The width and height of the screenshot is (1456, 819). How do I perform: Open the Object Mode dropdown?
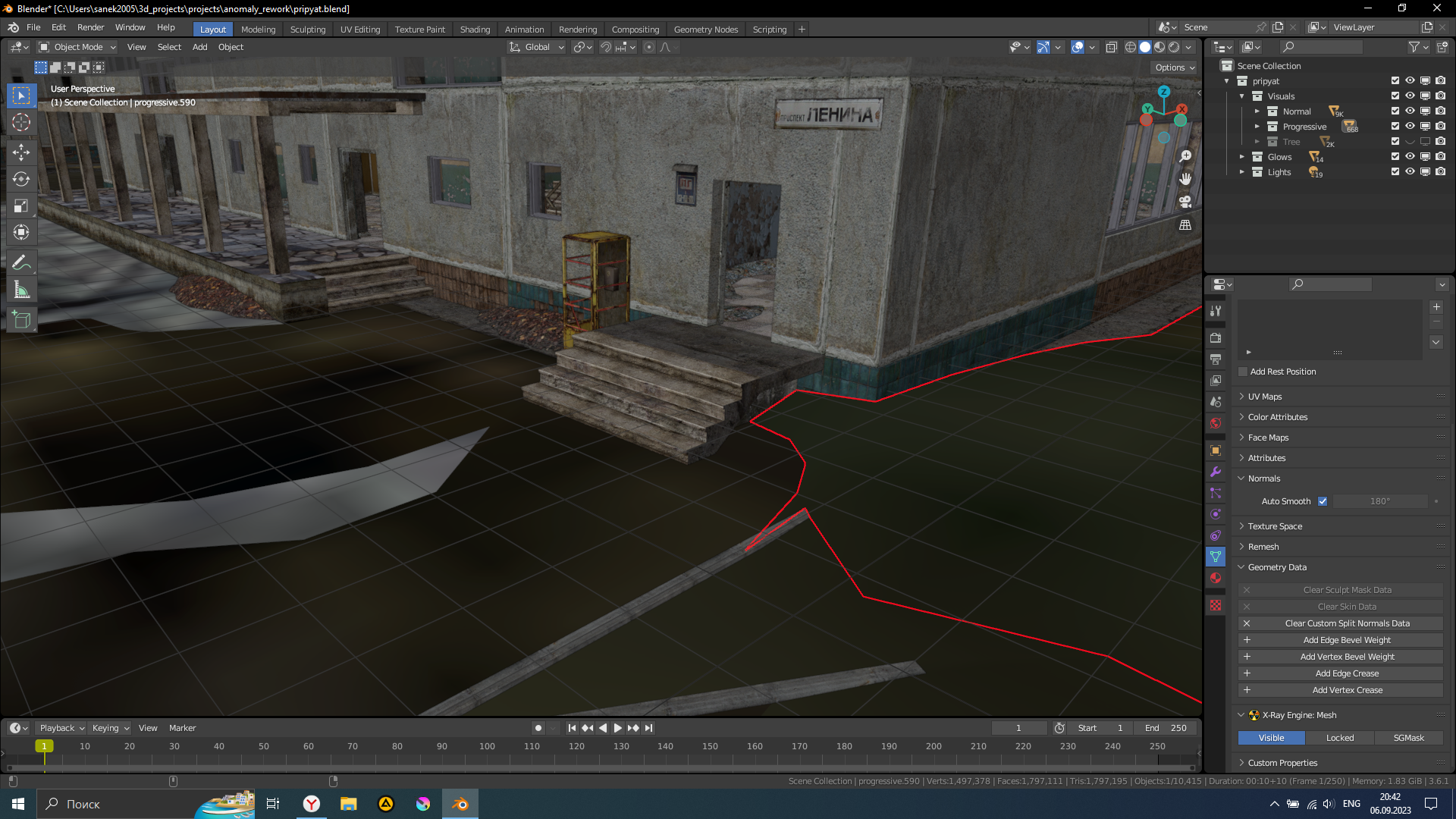tap(77, 47)
